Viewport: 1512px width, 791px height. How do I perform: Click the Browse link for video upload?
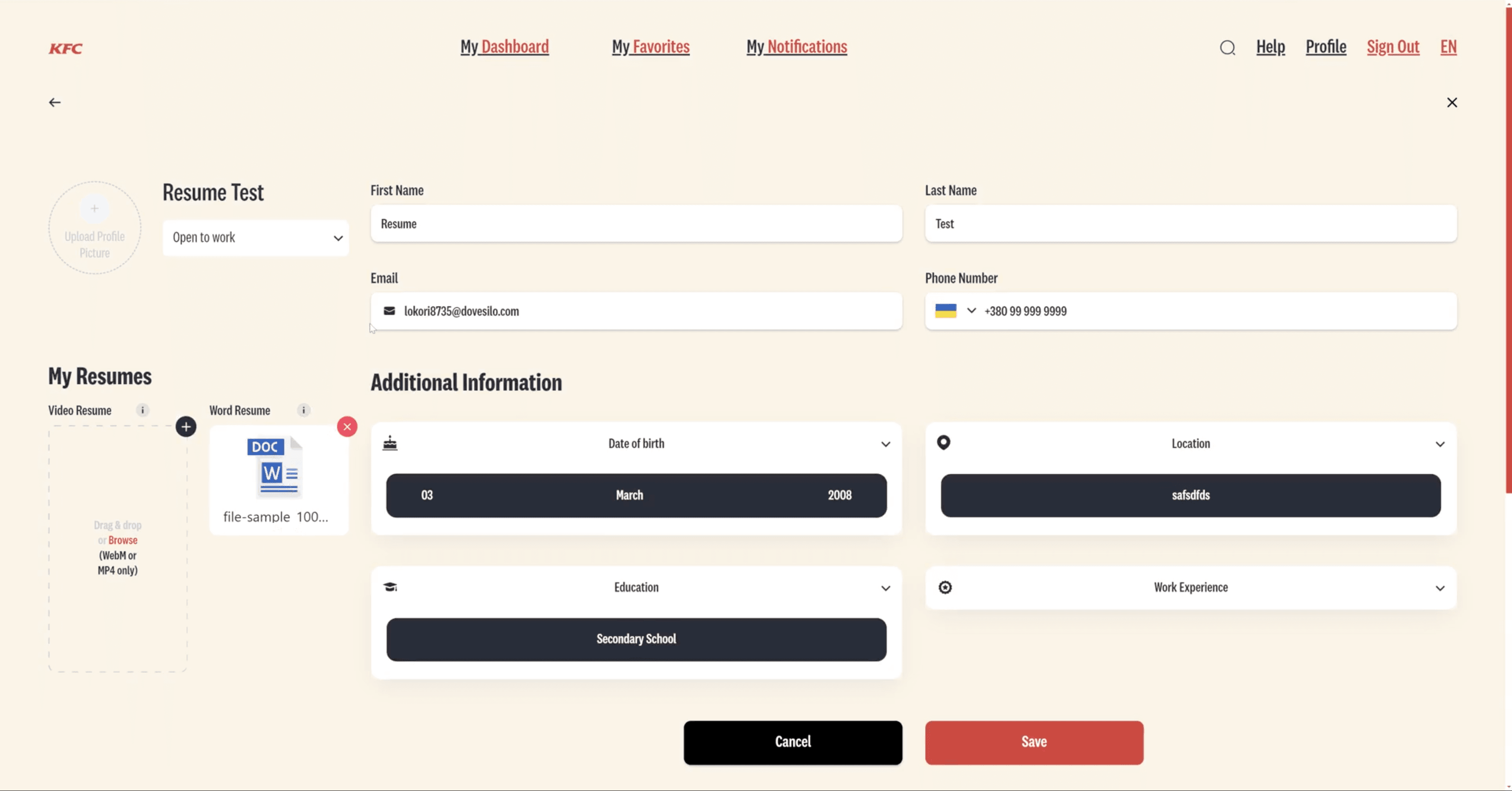tap(123, 540)
